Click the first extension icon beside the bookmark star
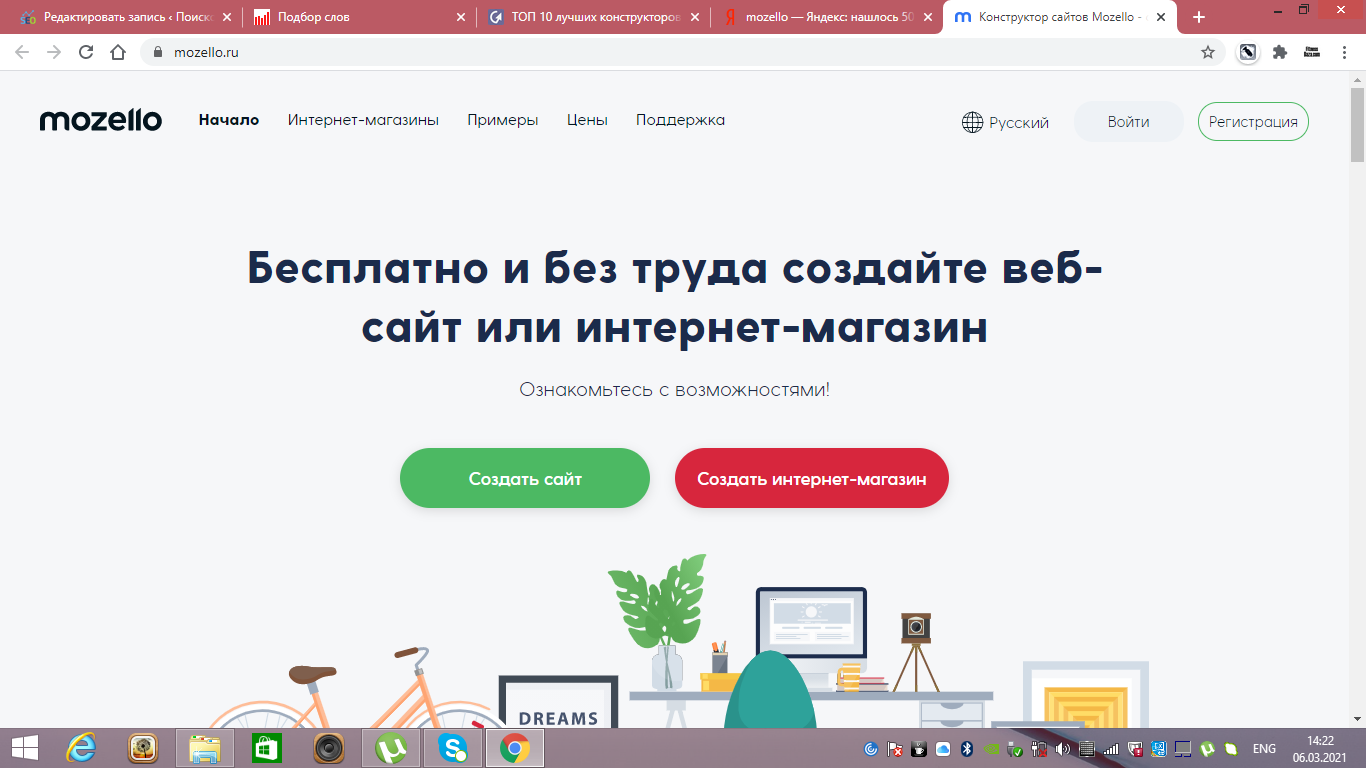Screen dimensions: 1366x768 [x=1247, y=52]
